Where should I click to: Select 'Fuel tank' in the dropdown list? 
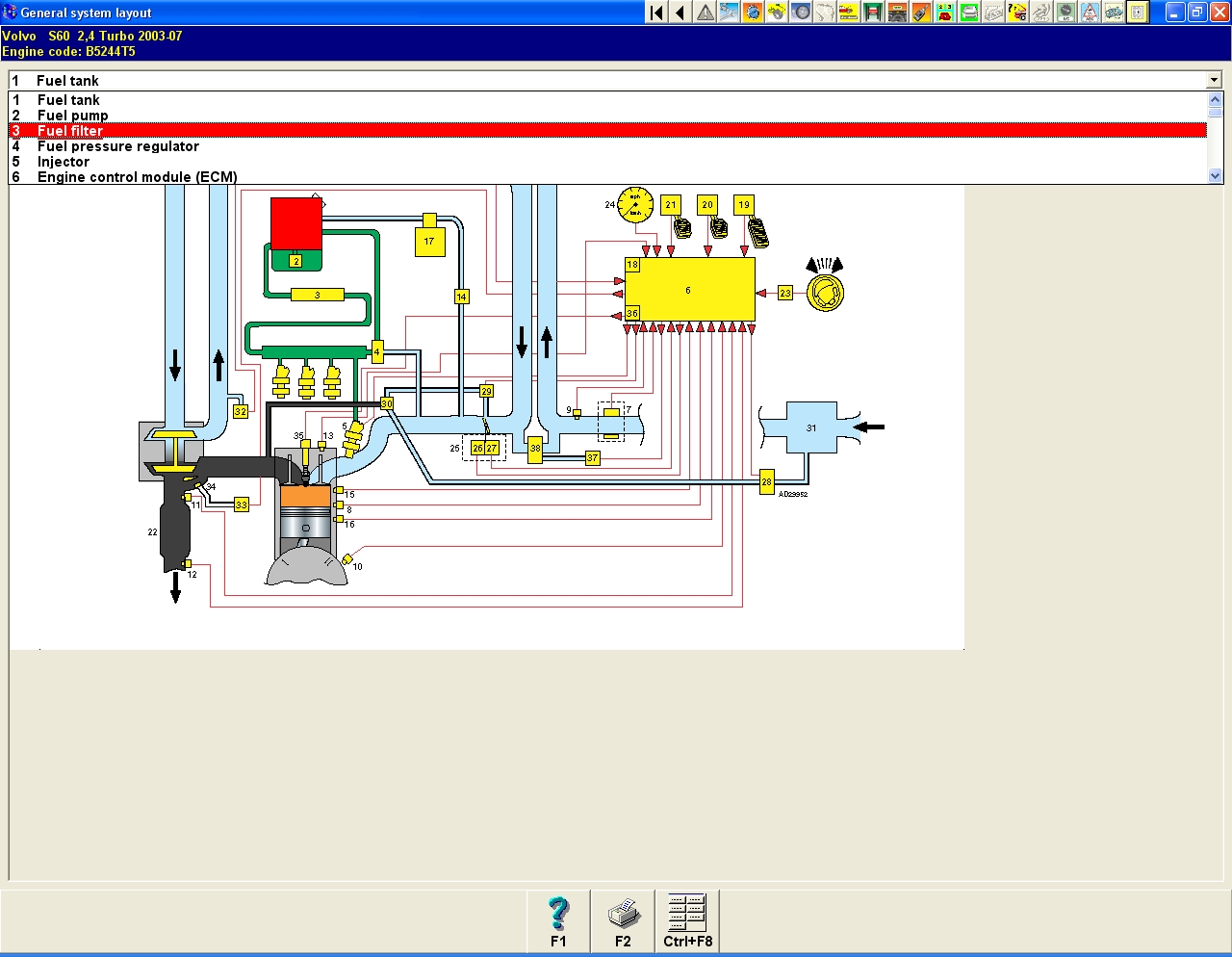click(x=607, y=100)
